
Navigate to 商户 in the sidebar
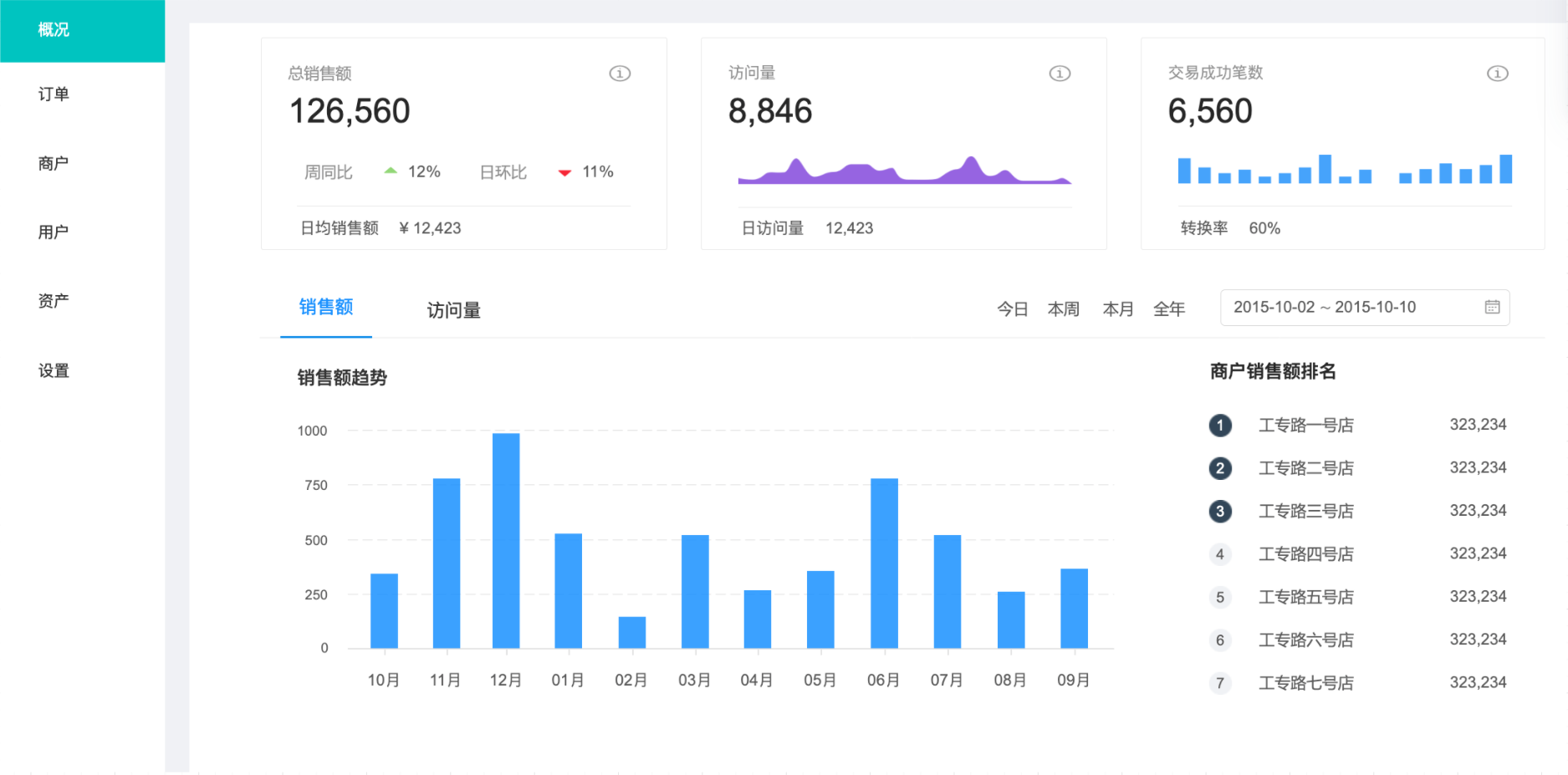pyautogui.click(x=54, y=163)
